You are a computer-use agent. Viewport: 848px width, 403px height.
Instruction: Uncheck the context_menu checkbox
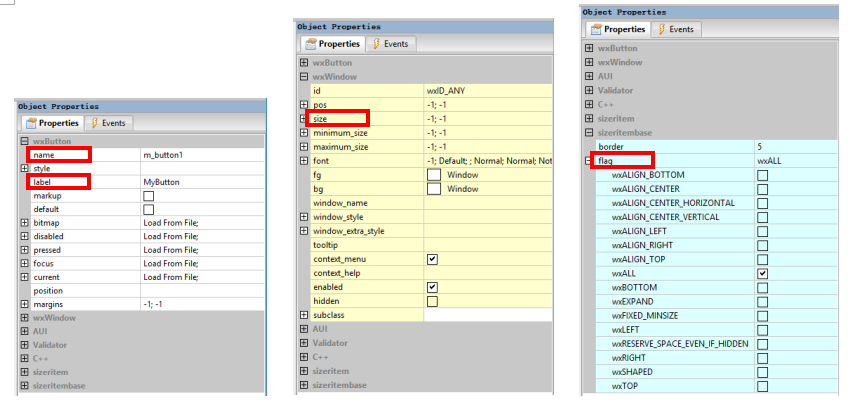433,259
